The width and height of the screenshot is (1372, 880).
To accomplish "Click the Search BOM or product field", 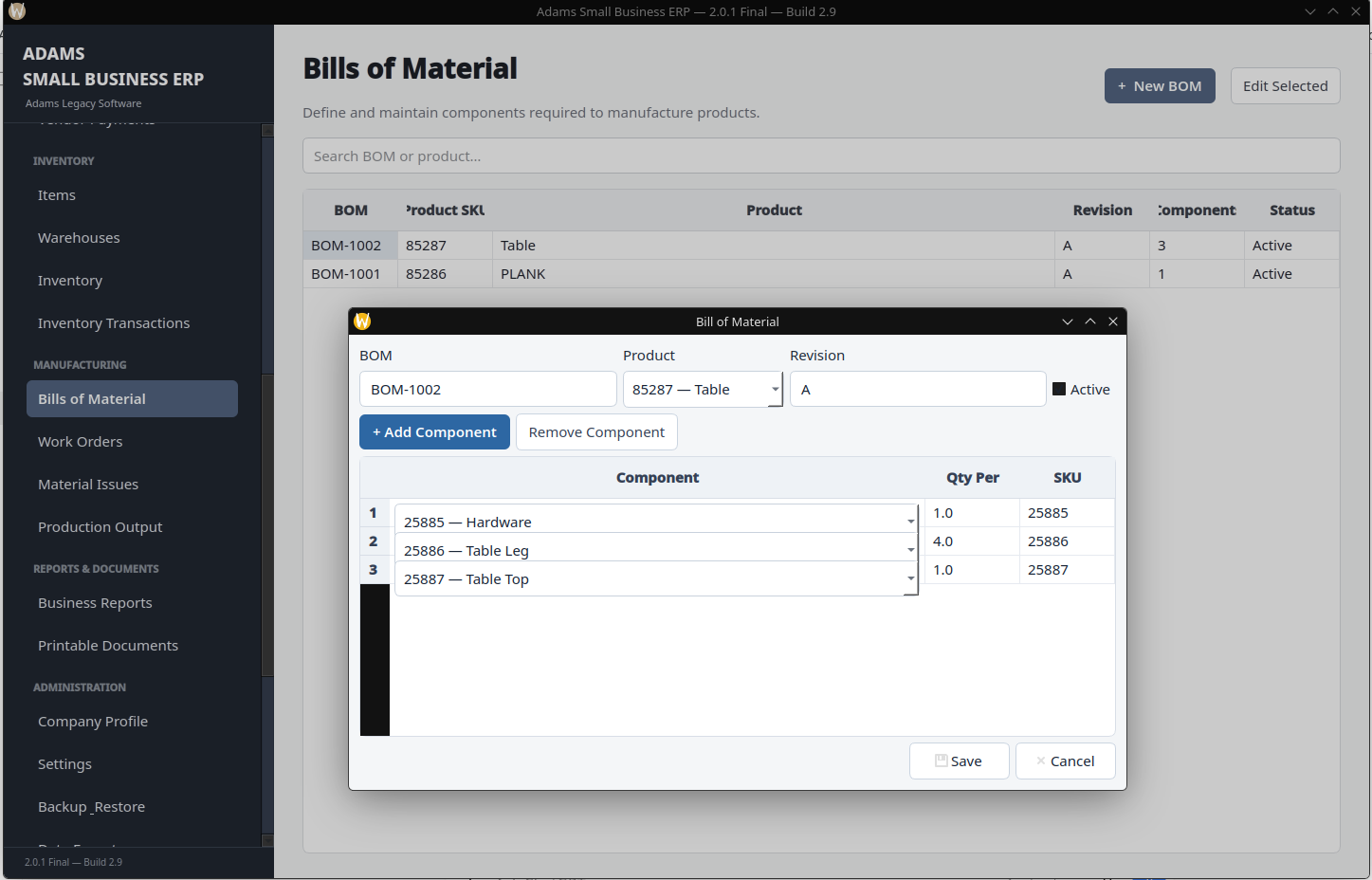I will tap(821, 156).
